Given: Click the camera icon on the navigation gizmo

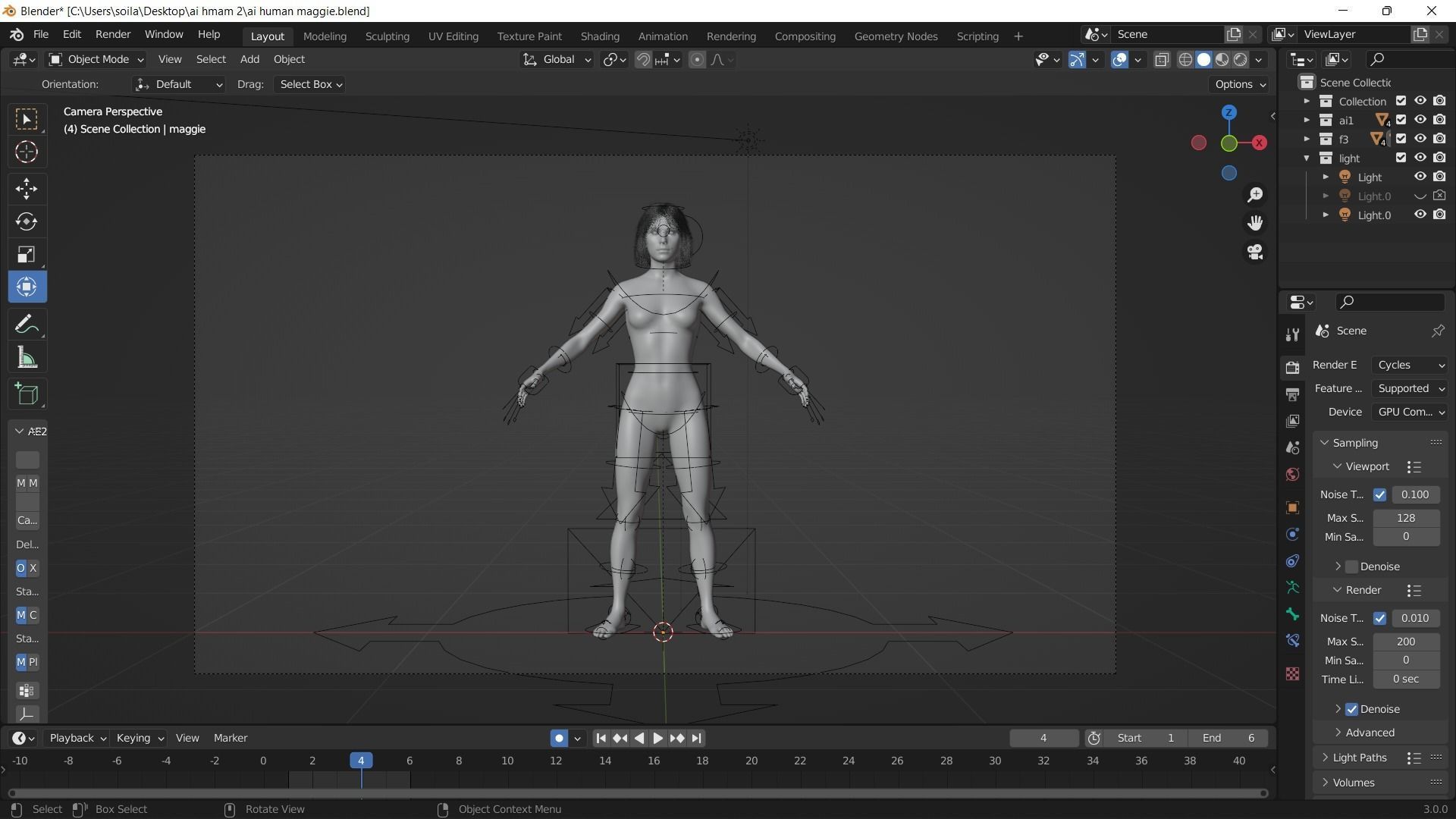Looking at the screenshot, I should click(1255, 252).
